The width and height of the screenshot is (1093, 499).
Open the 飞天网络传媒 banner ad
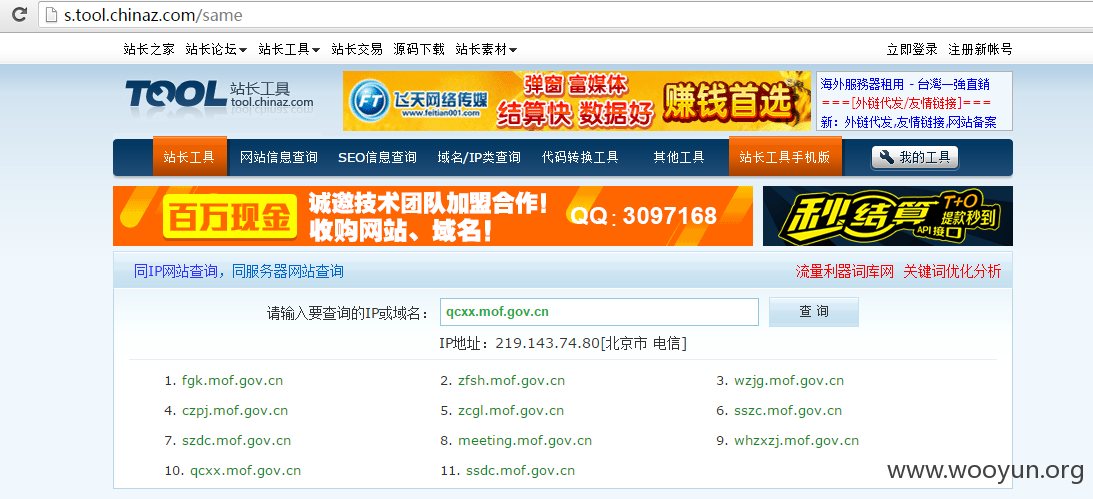[x=576, y=101]
